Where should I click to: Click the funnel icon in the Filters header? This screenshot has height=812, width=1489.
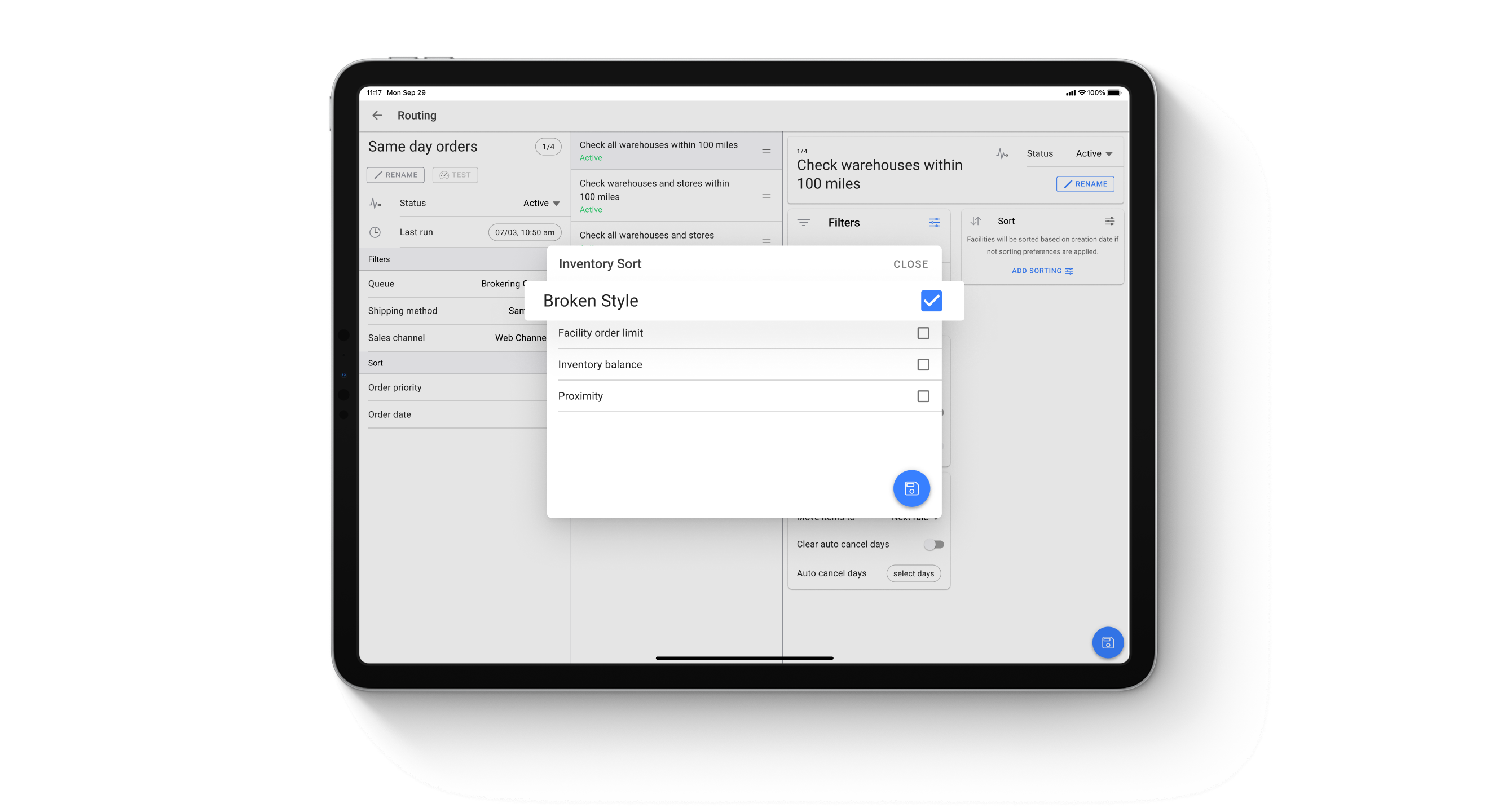804,222
